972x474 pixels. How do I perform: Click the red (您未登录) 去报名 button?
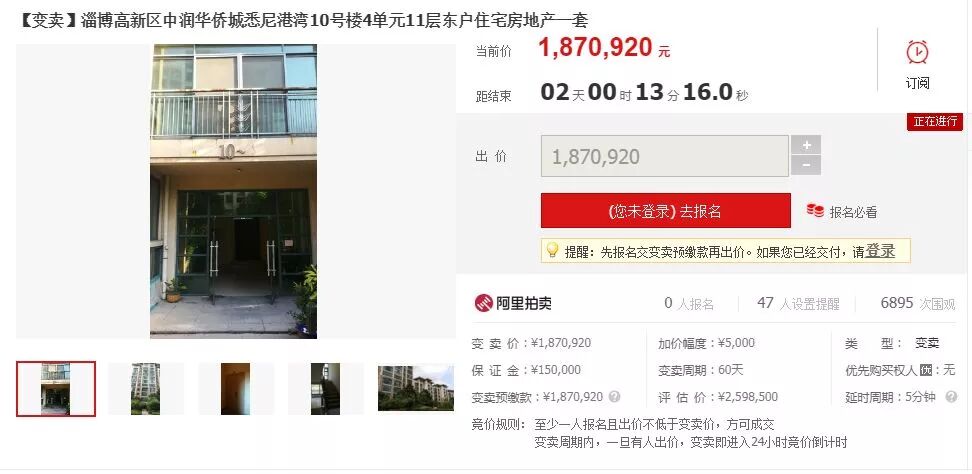pyautogui.click(x=666, y=211)
